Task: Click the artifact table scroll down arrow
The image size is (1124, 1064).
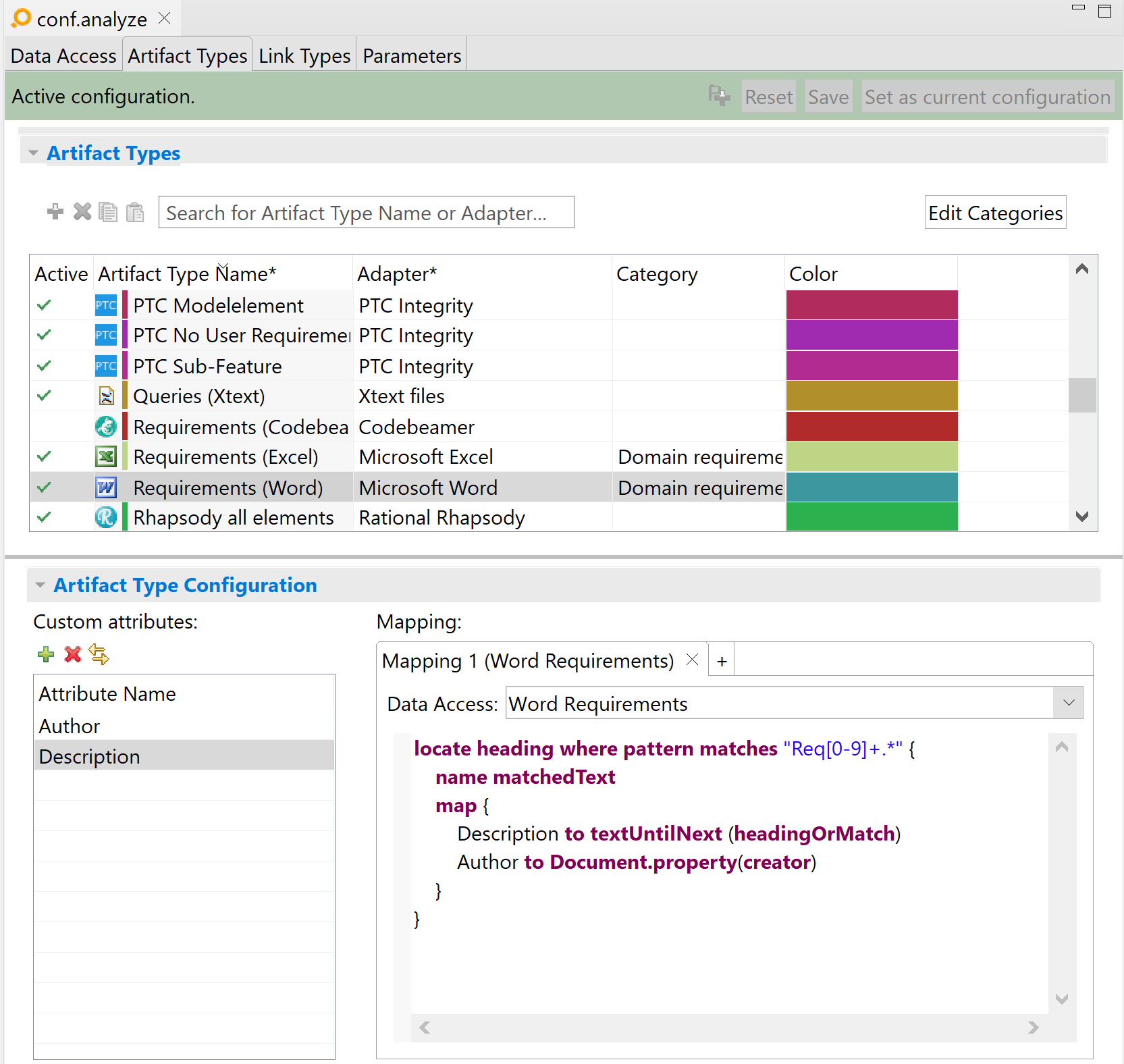Action: click(x=1082, y=516)
